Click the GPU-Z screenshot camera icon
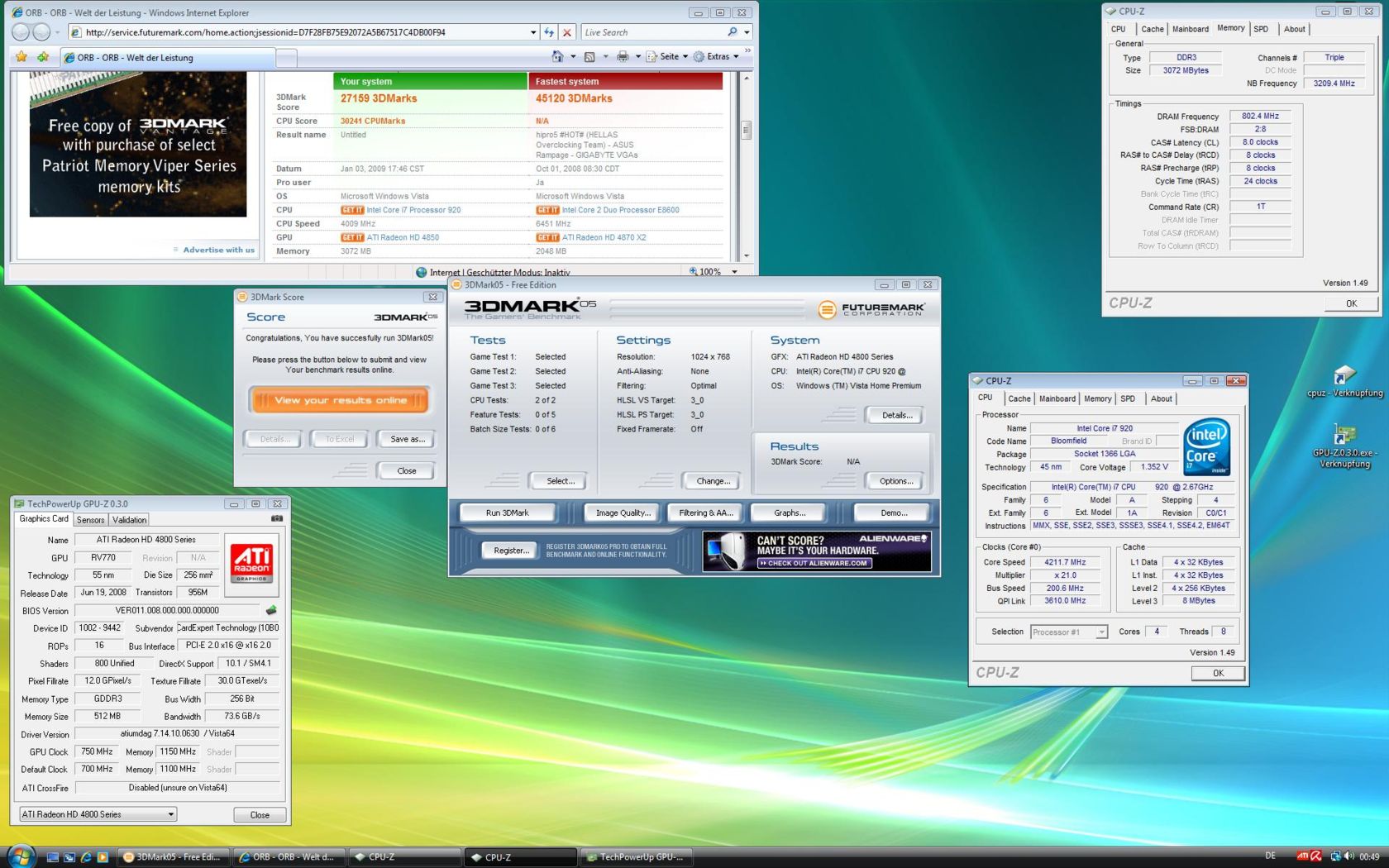 [277, 518]
